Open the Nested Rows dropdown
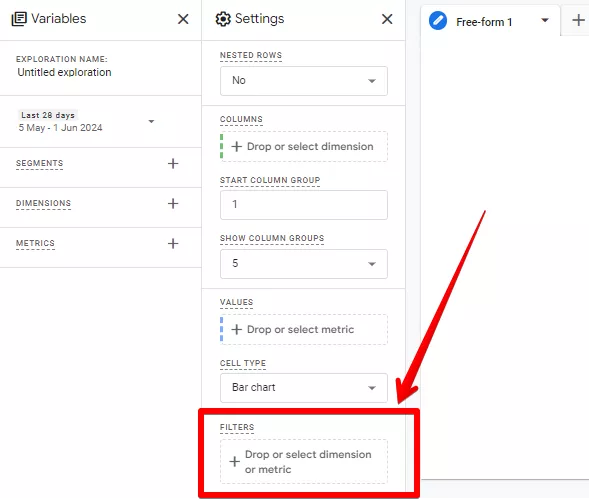This screenshot has height=502, width=589. click(304, 81)
